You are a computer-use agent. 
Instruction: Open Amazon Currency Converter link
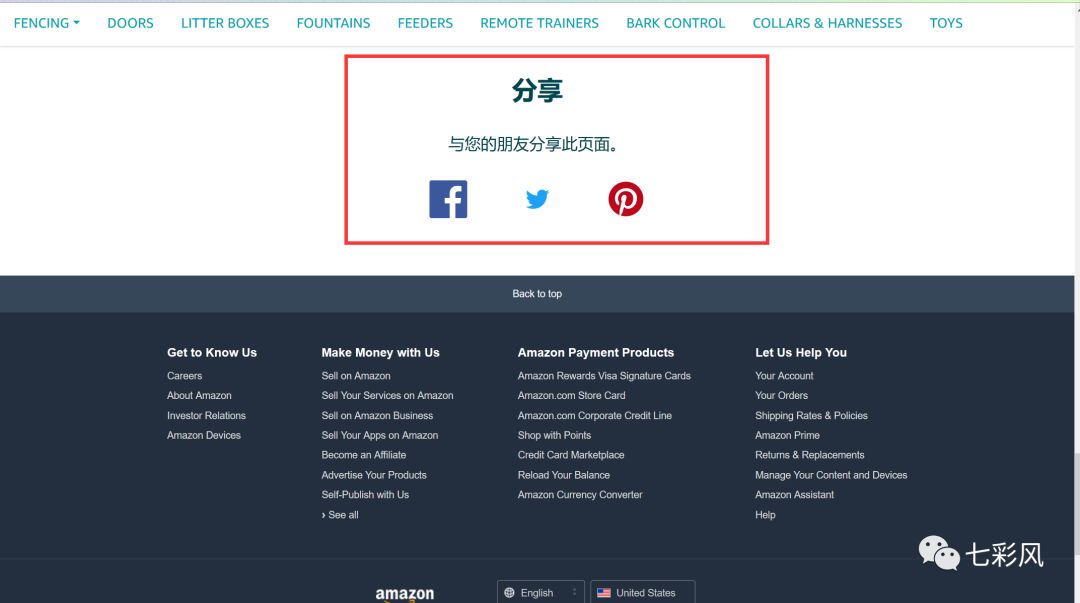point(580,495)
